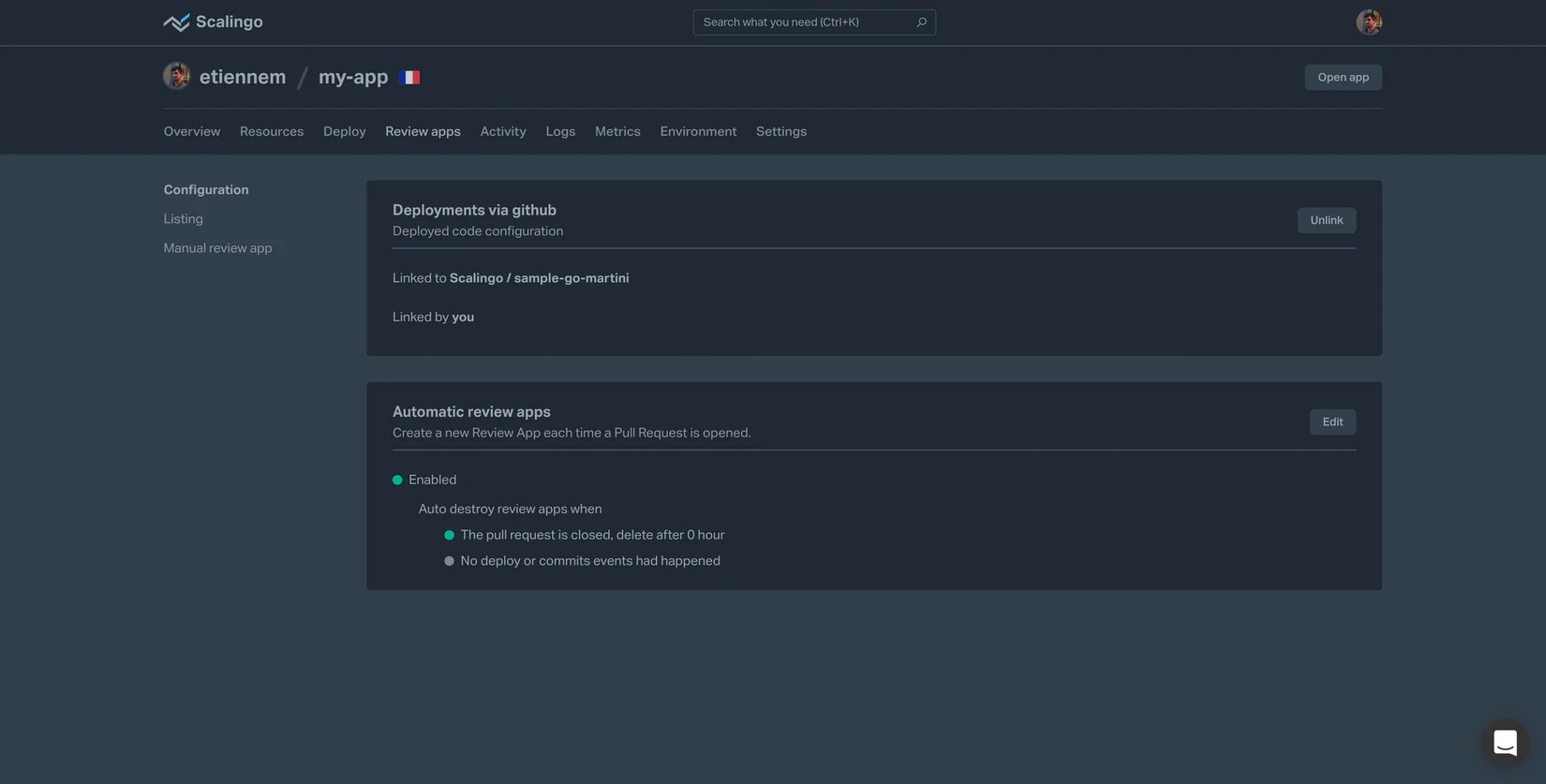Click "No deploy or commits events had happened"
Image resolution: width=1546 pixels, height=784 pixels.
click(590, 561)
